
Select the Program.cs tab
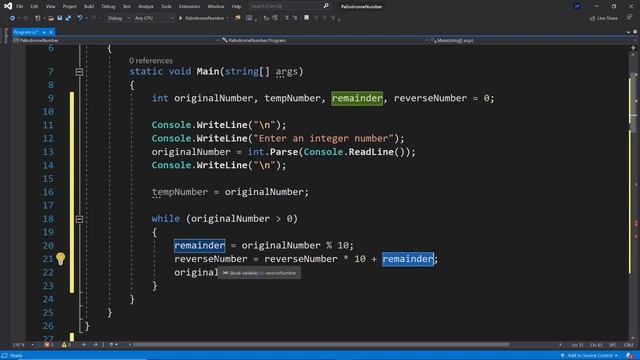[x=25, y=32]
